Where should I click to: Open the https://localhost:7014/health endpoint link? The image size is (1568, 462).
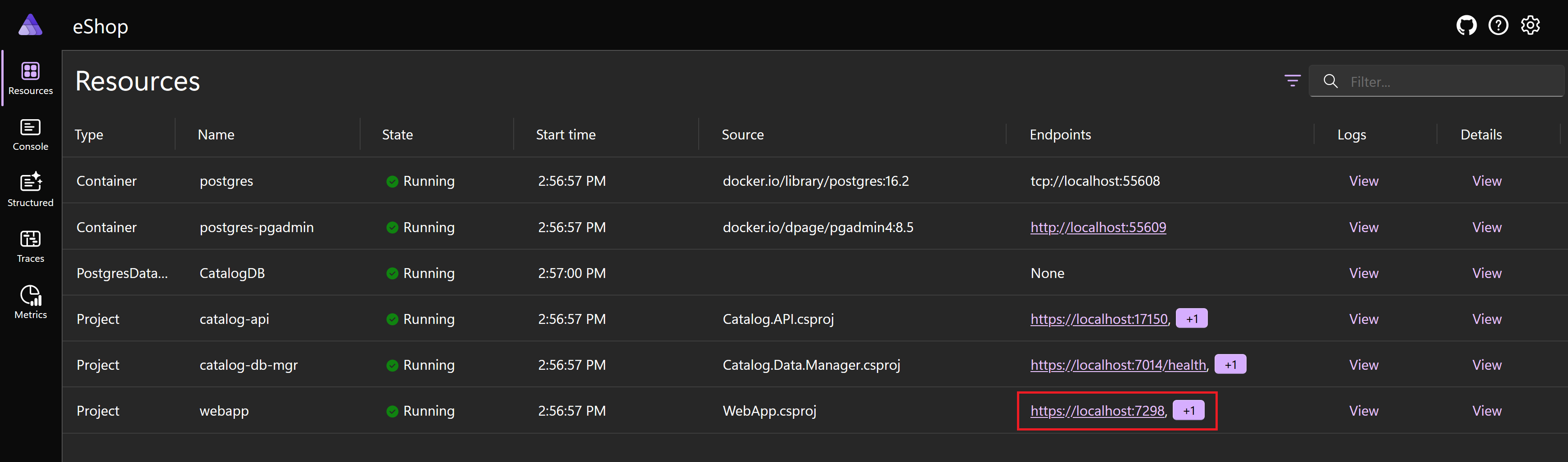[1118, 365]
